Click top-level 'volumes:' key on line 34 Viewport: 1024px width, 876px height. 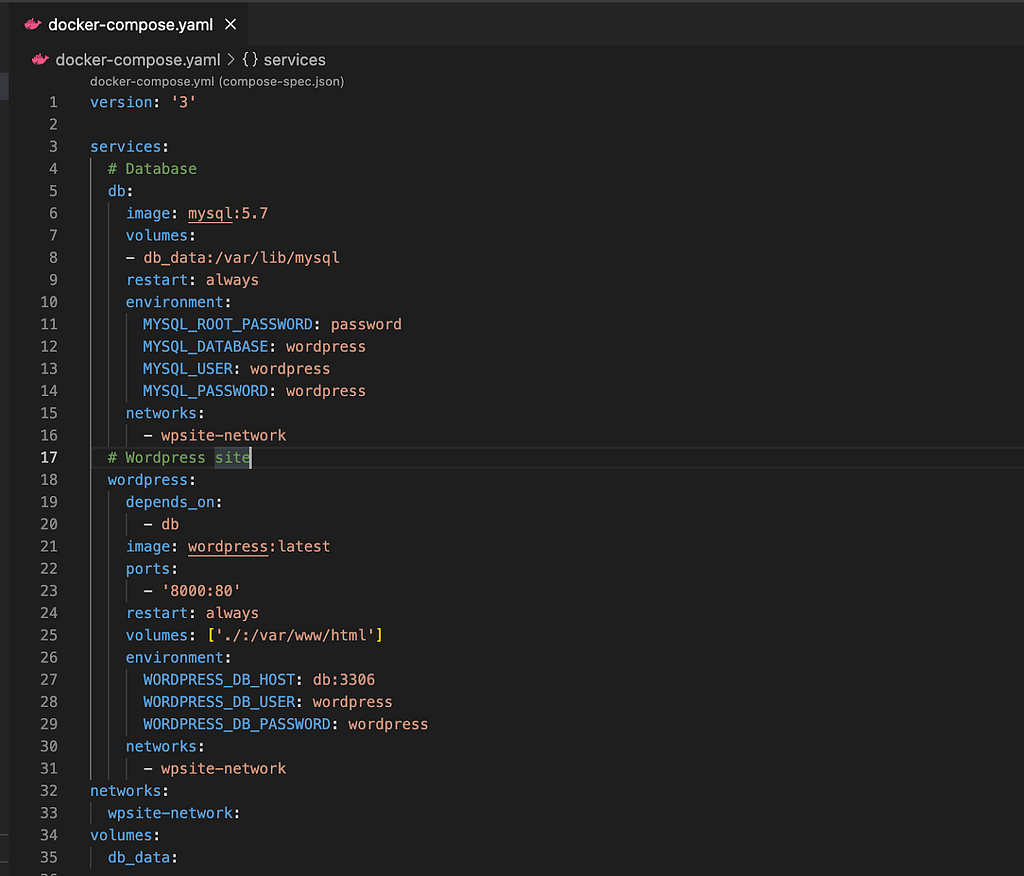click(125, 835)
